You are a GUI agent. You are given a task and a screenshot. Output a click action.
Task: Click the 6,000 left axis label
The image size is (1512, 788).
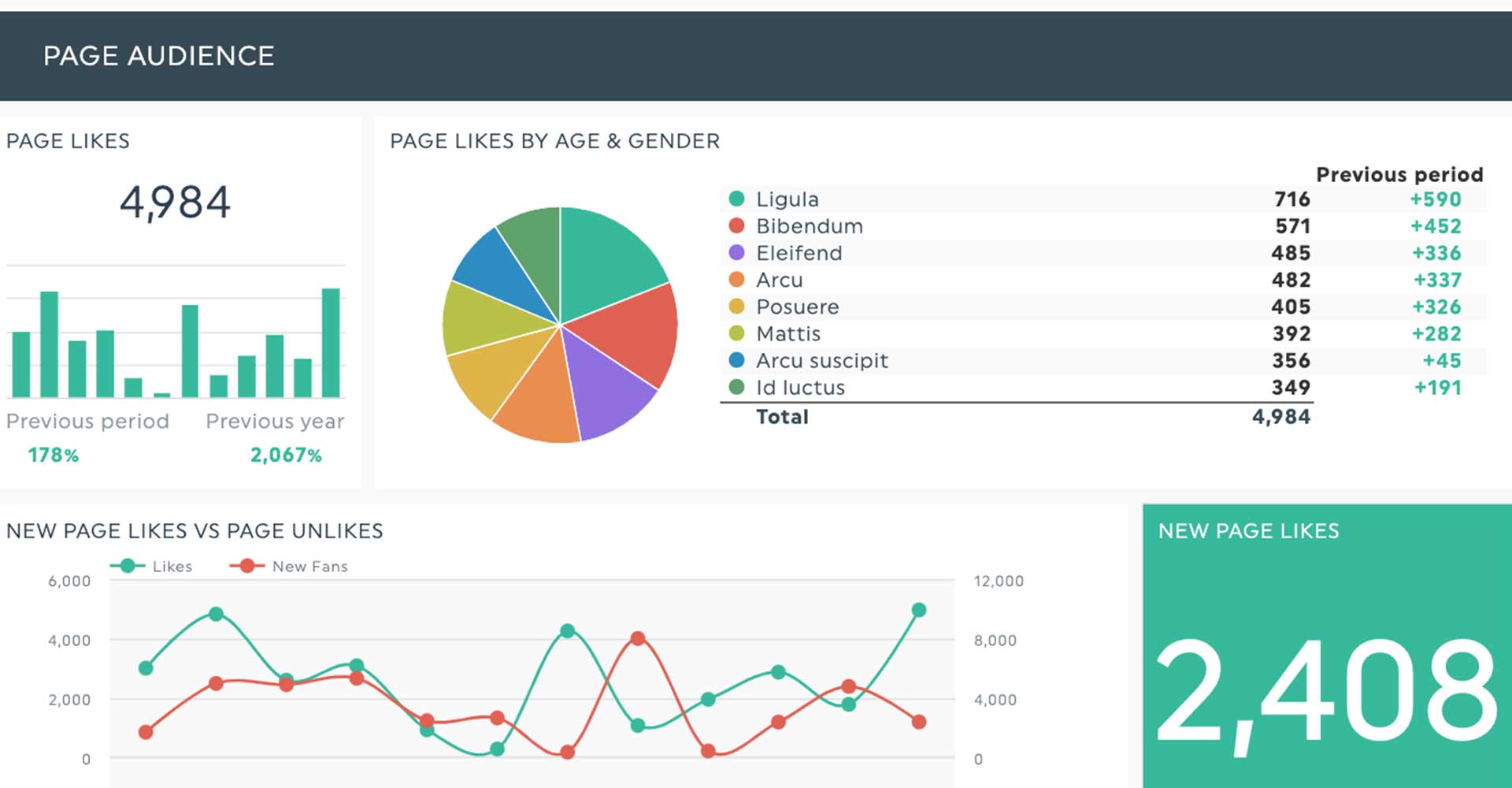point(69,581)
